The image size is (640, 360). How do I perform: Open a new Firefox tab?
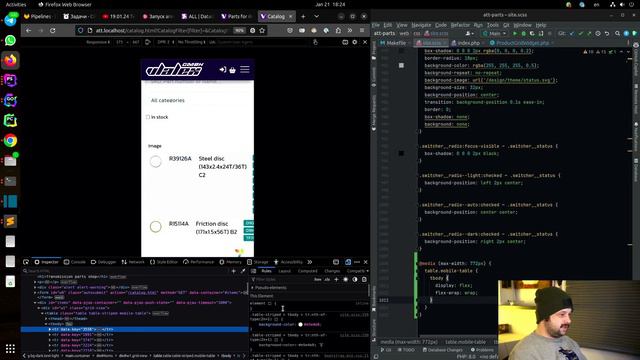(303, 16)
